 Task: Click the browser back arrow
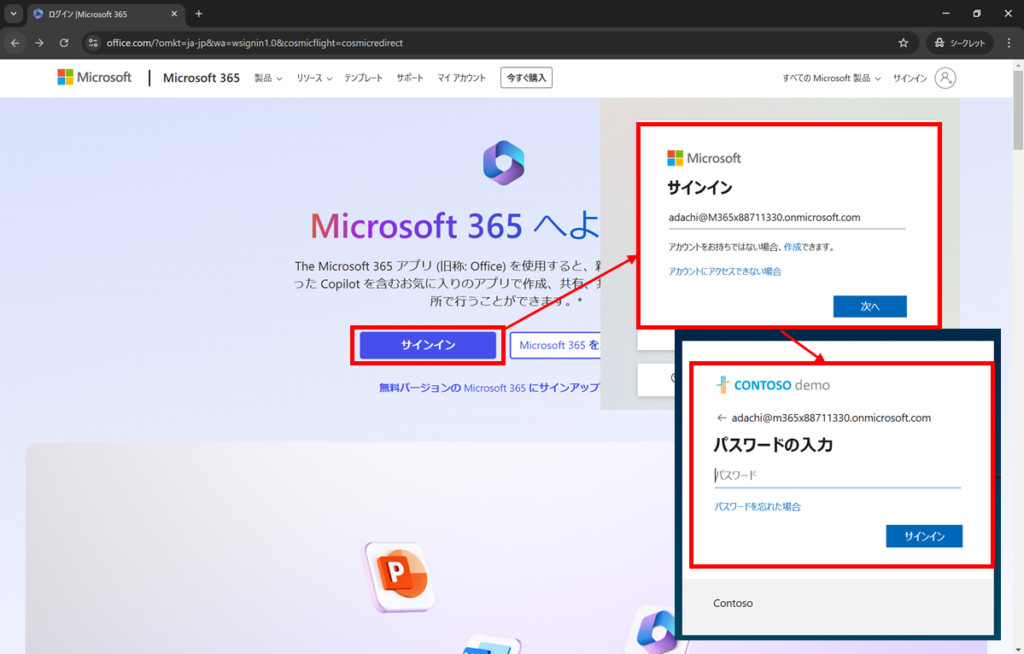coord(15,43)
